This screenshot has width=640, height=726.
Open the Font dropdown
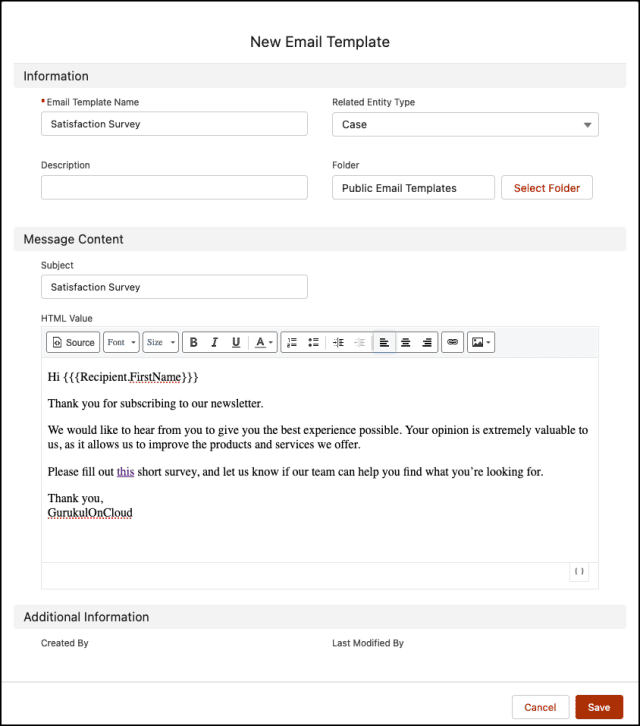(121, 342)
